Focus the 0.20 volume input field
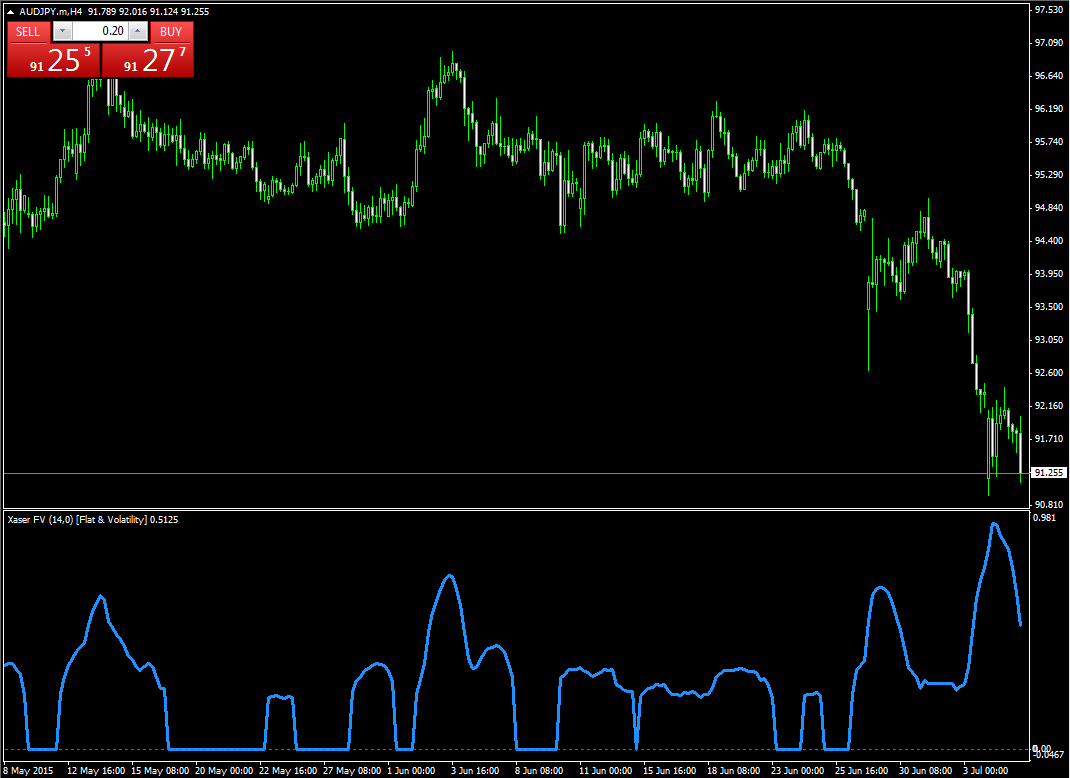 click(100, 31)
